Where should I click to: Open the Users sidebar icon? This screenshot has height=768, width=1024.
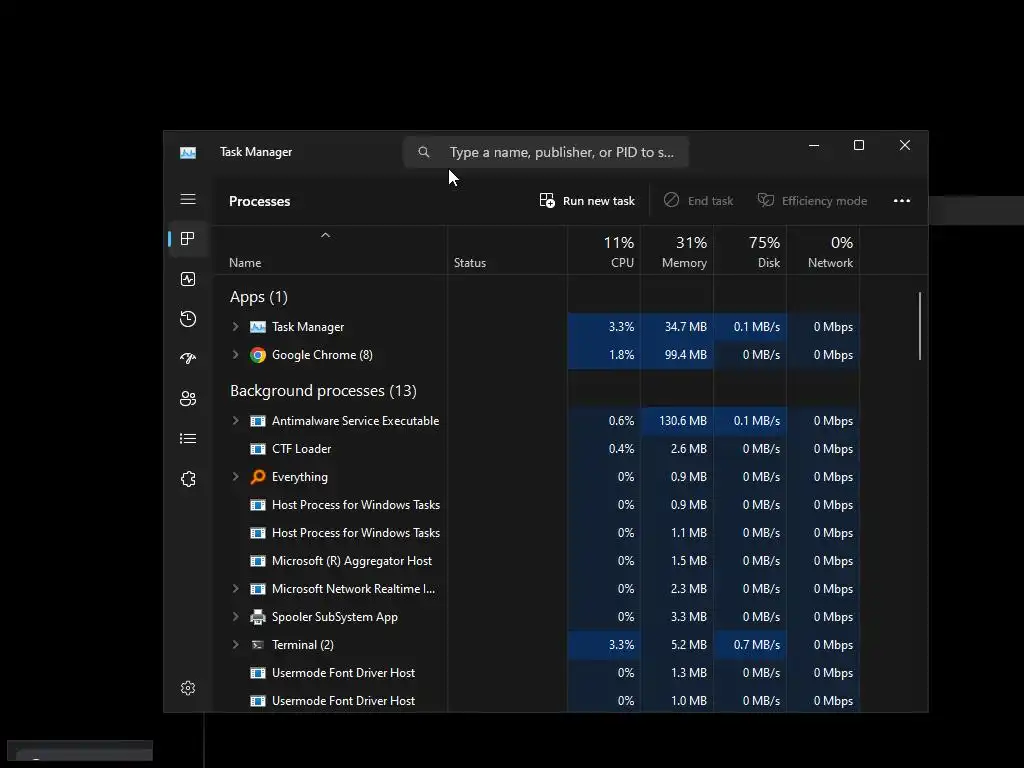(x=188, y=399)
